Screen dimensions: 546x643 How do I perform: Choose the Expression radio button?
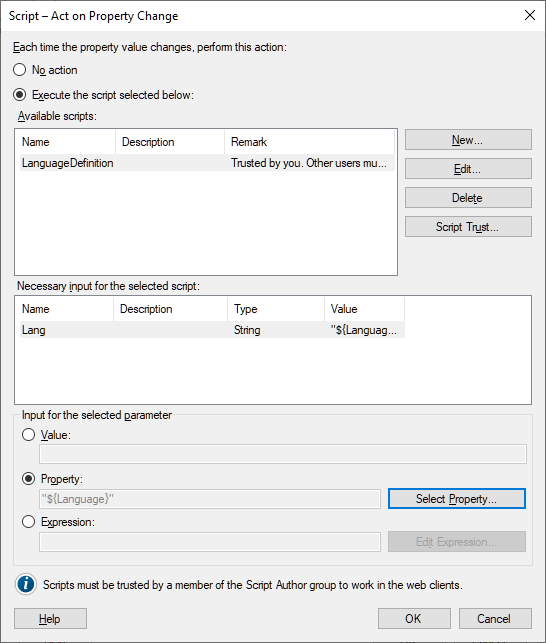(28, 522)
